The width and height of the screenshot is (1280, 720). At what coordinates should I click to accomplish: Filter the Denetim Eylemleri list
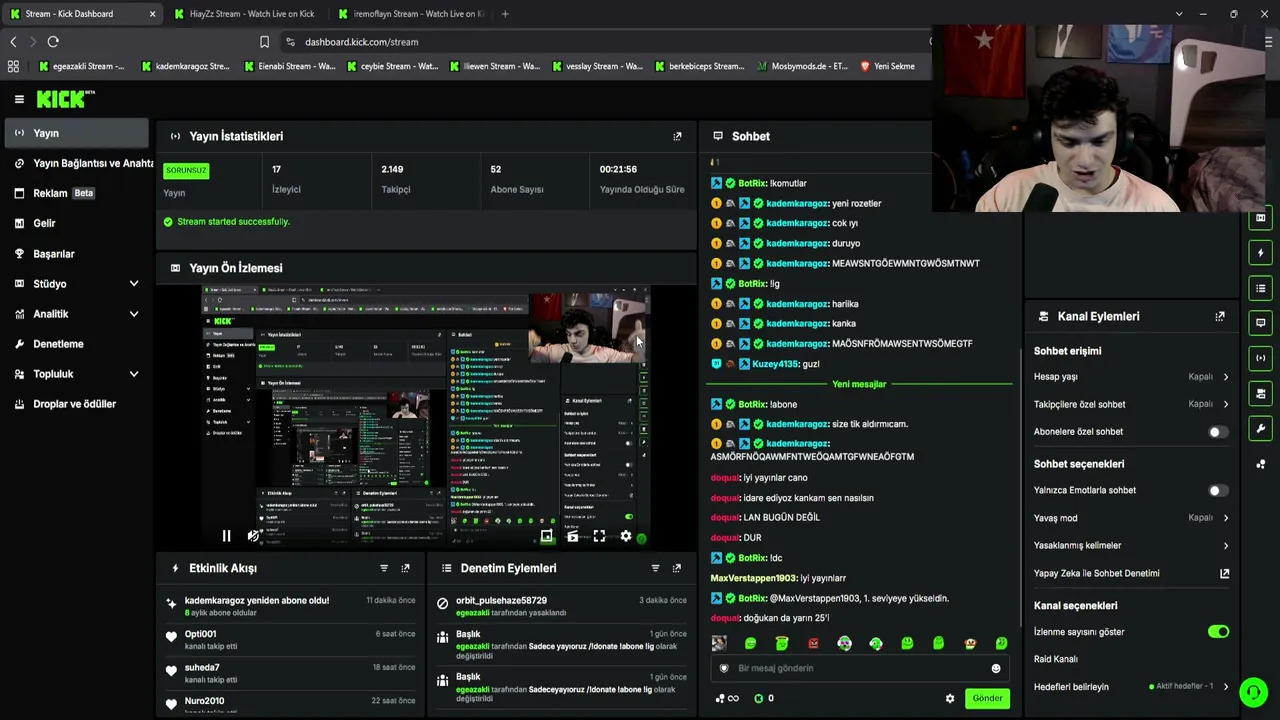[655, 568]
